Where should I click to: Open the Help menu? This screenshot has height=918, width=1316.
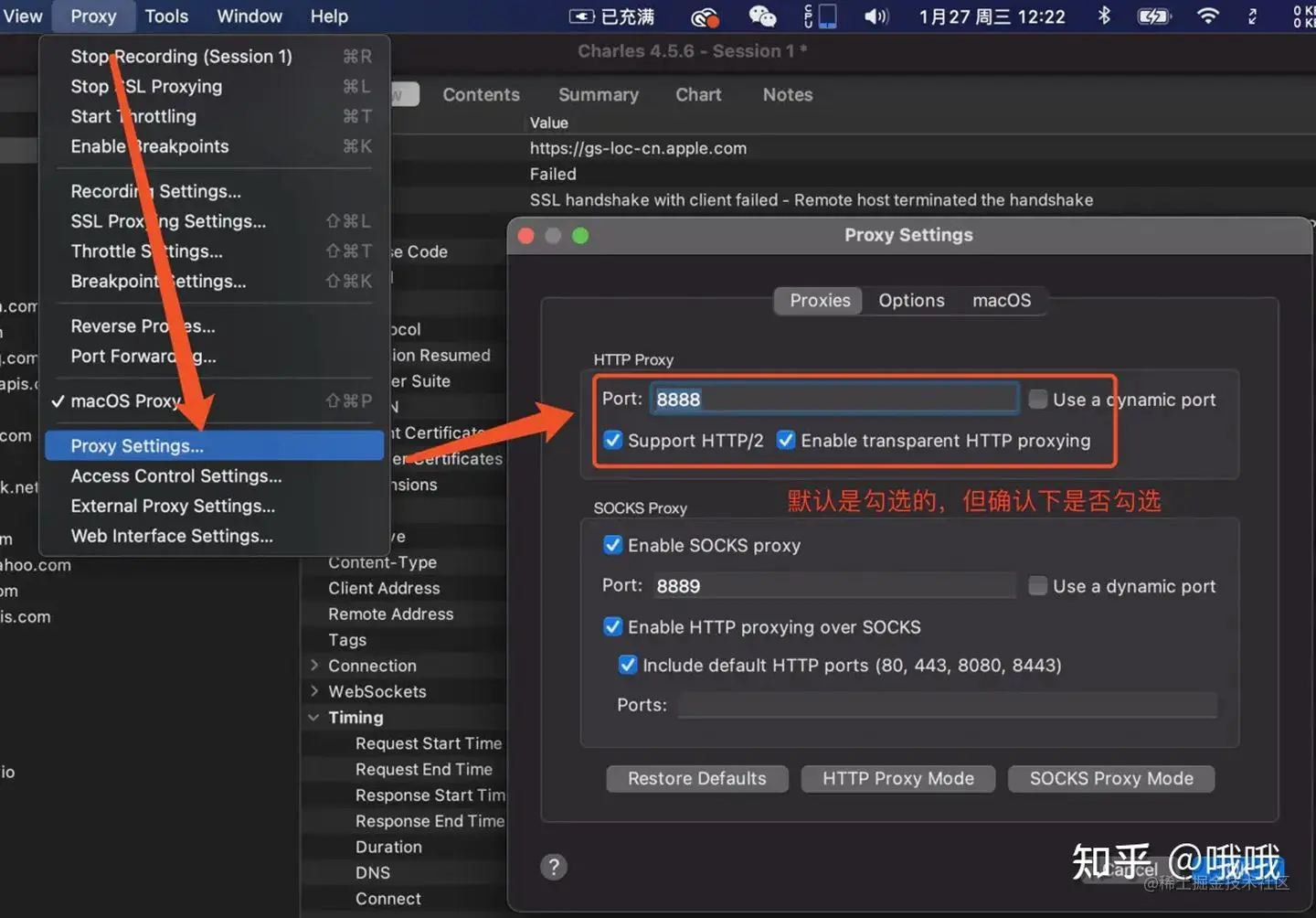click(329, 16)
